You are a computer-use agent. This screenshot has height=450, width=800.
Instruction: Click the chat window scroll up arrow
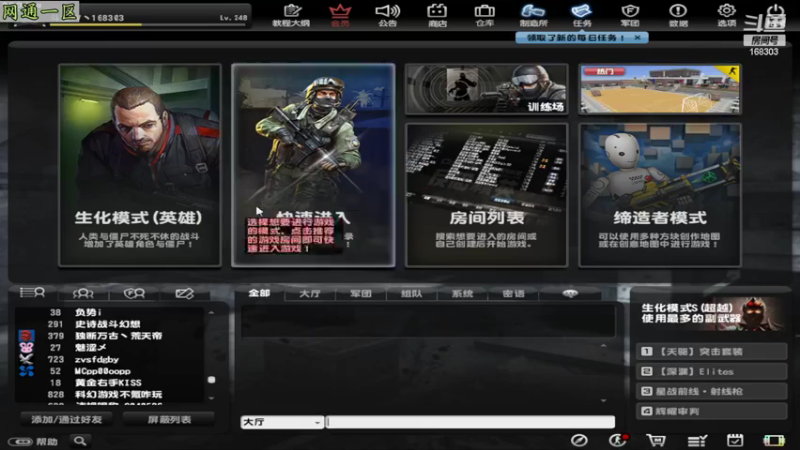(604, 345)
